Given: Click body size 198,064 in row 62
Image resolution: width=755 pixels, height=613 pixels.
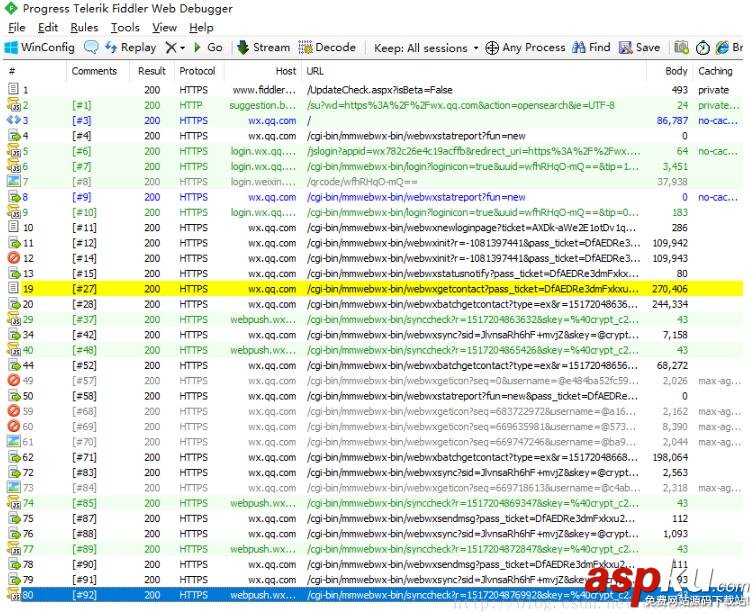Looking at the screenshot, I should click(x=670, y=457).
